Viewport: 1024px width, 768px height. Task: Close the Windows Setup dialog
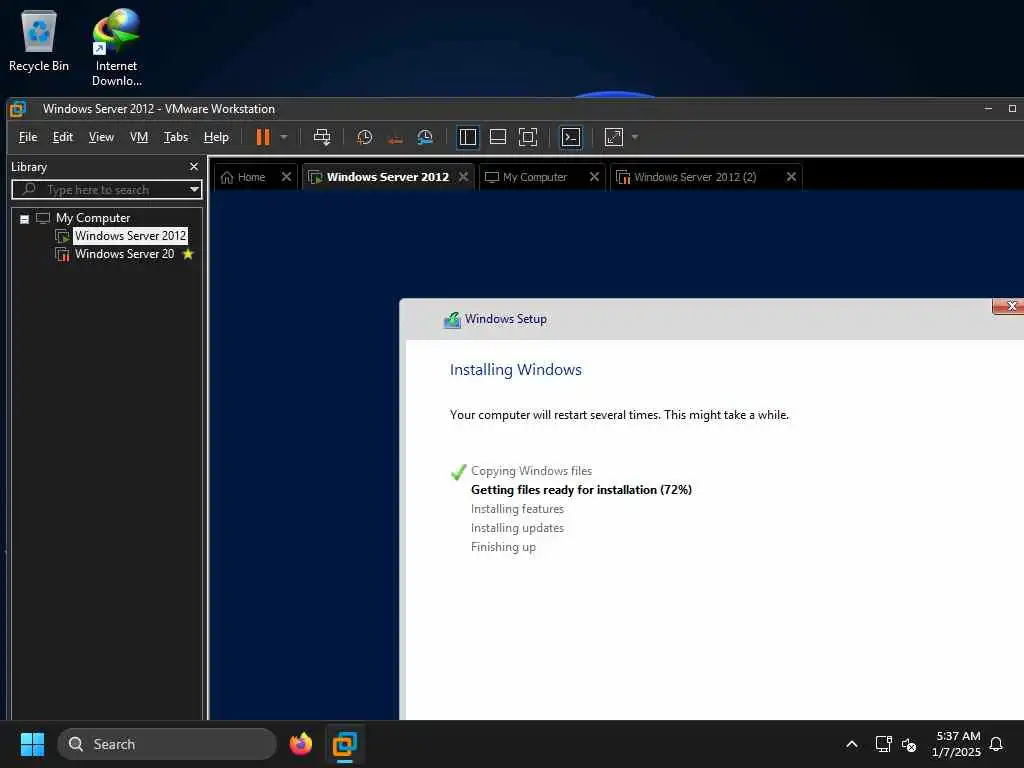coord(1010,306)
